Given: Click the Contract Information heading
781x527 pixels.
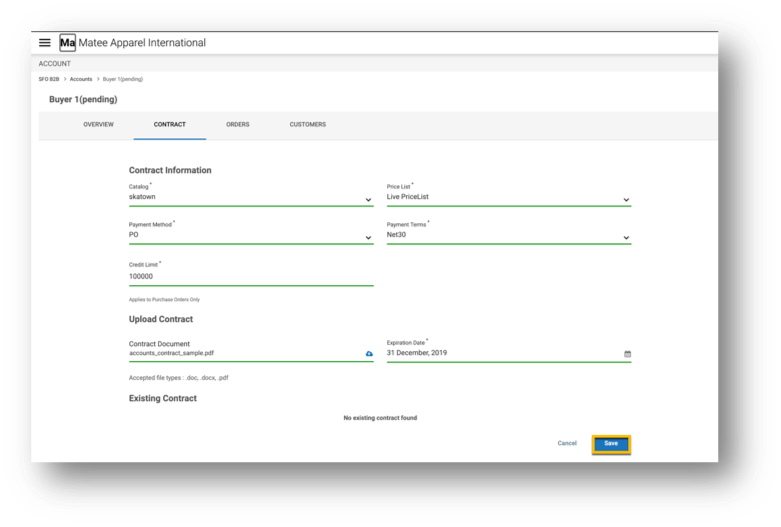Looking at the screenshot, I should click(170, 170).
